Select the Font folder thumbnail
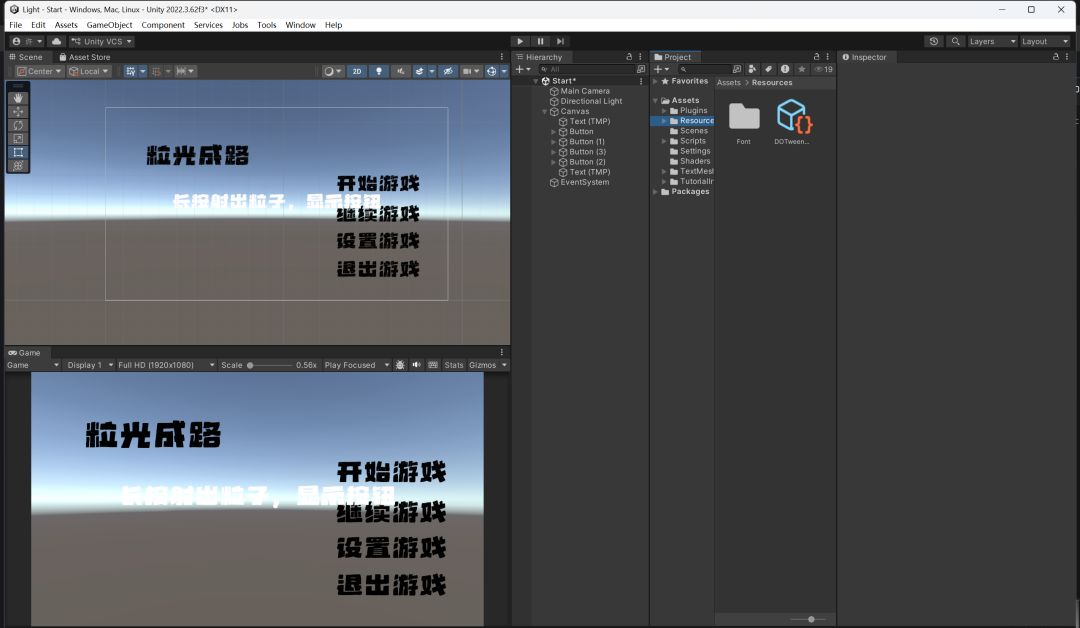This screenshot has height=628, width=1080. click(744, 123)
